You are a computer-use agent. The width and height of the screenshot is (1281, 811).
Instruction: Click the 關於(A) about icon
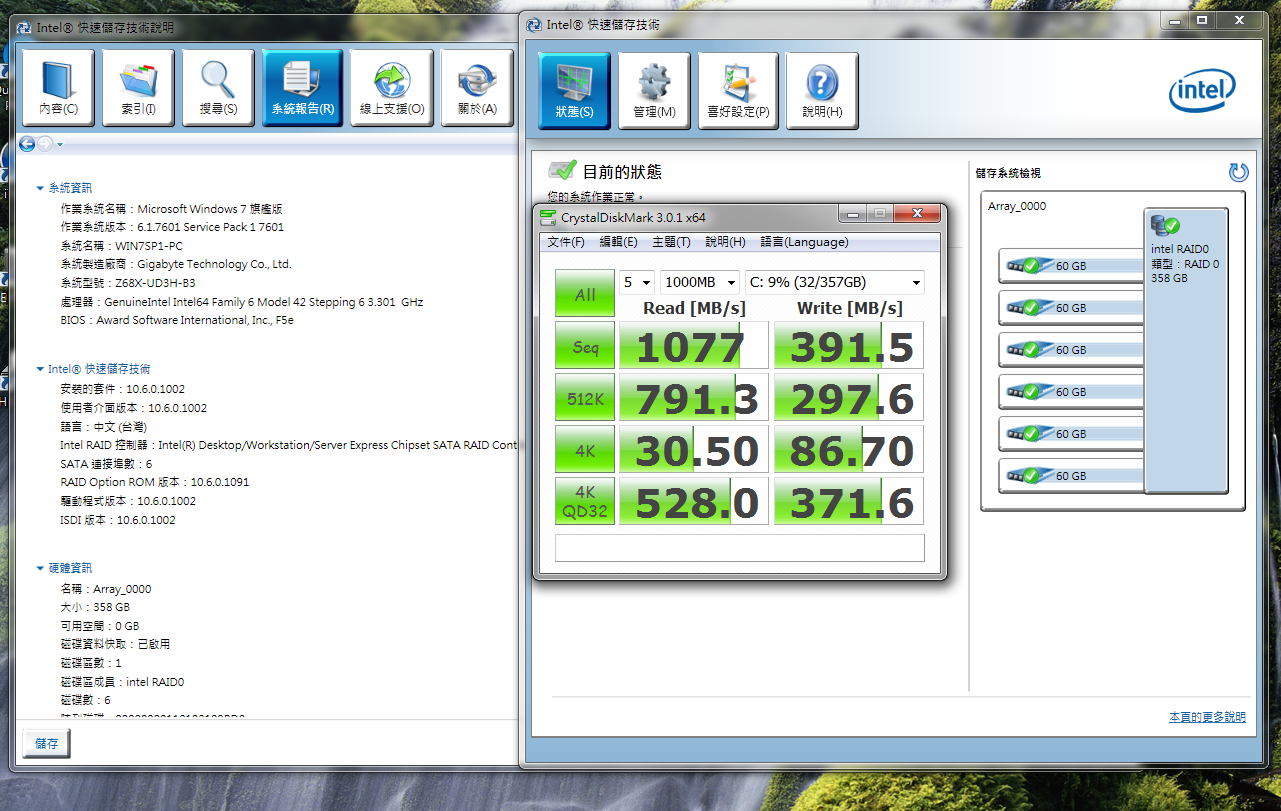[477, 88]
